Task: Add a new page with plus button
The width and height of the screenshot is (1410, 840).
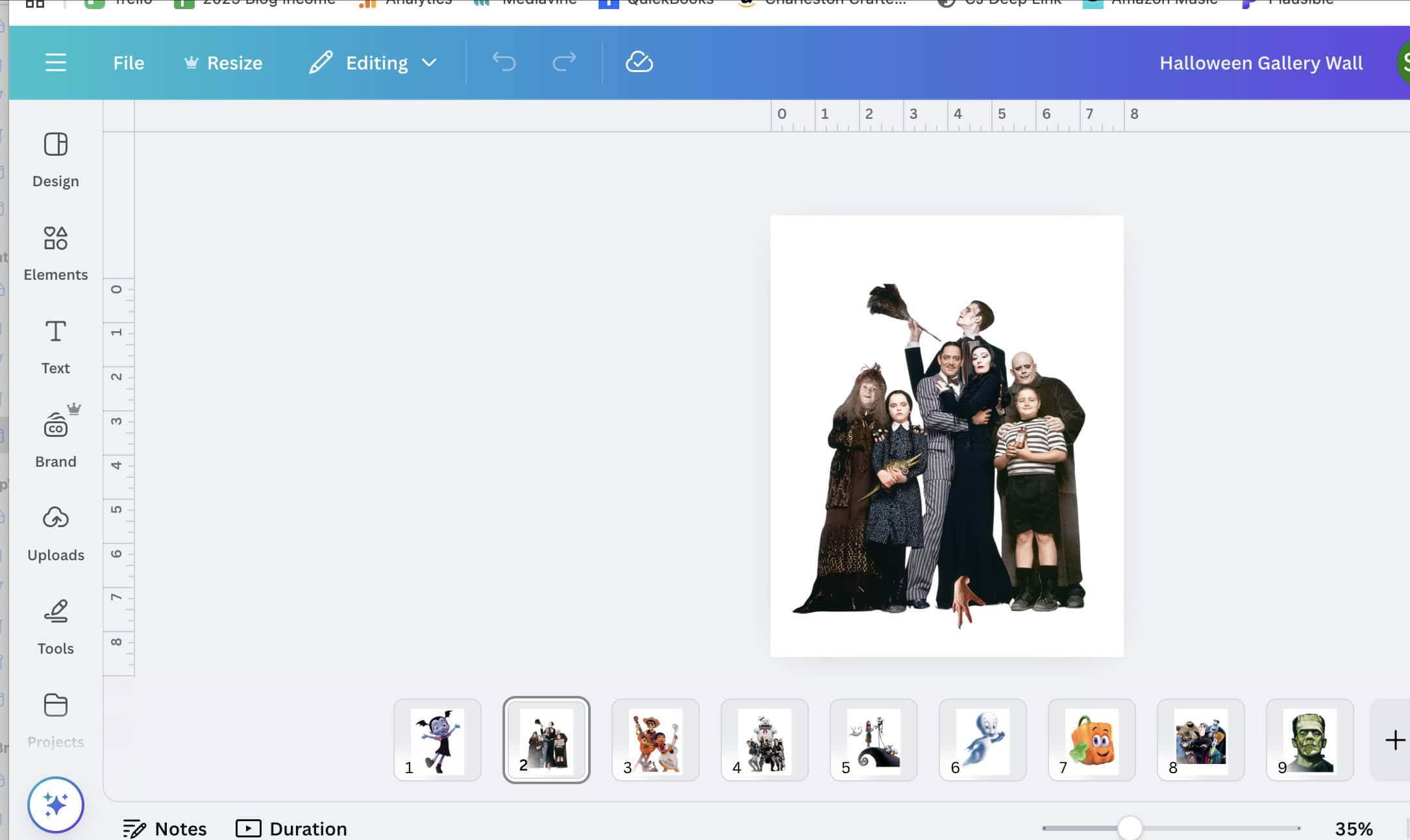Action: coord(1394,740)
